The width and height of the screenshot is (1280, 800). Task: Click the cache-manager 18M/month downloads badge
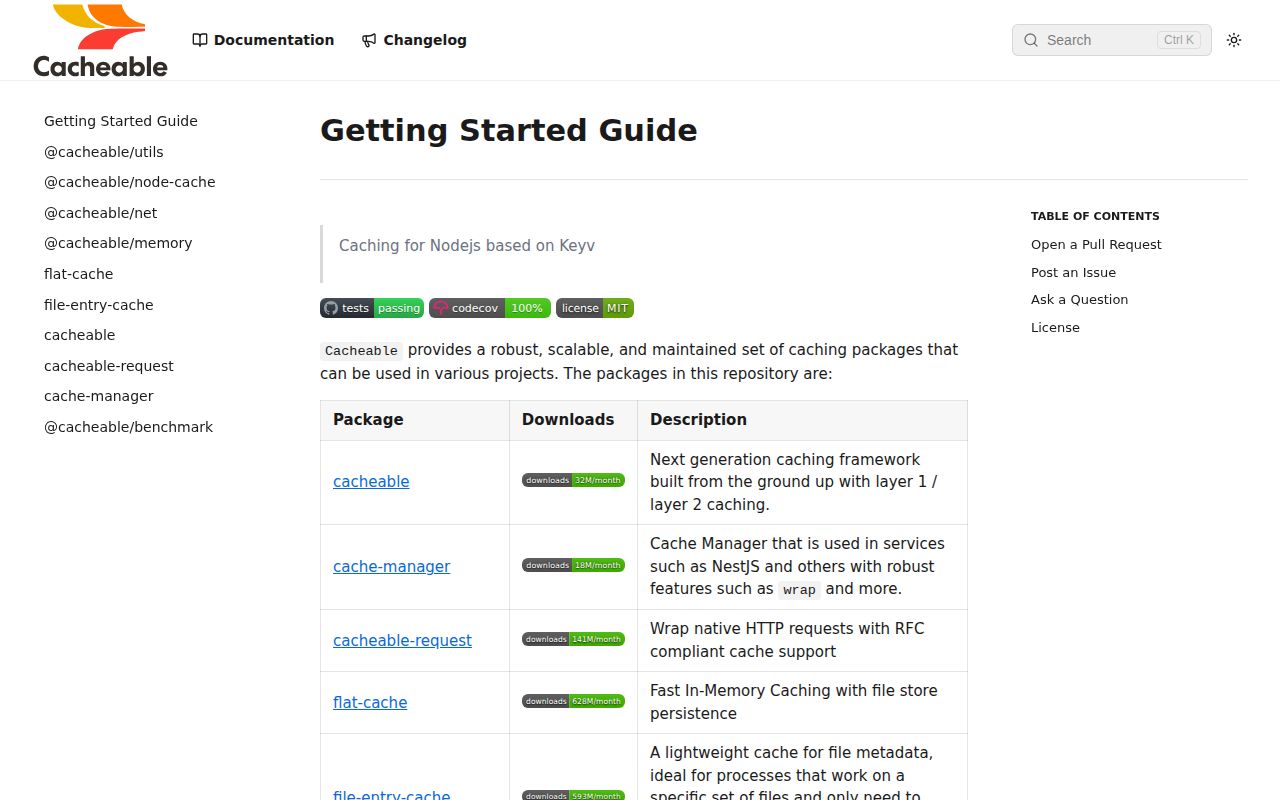coord(573,565)
